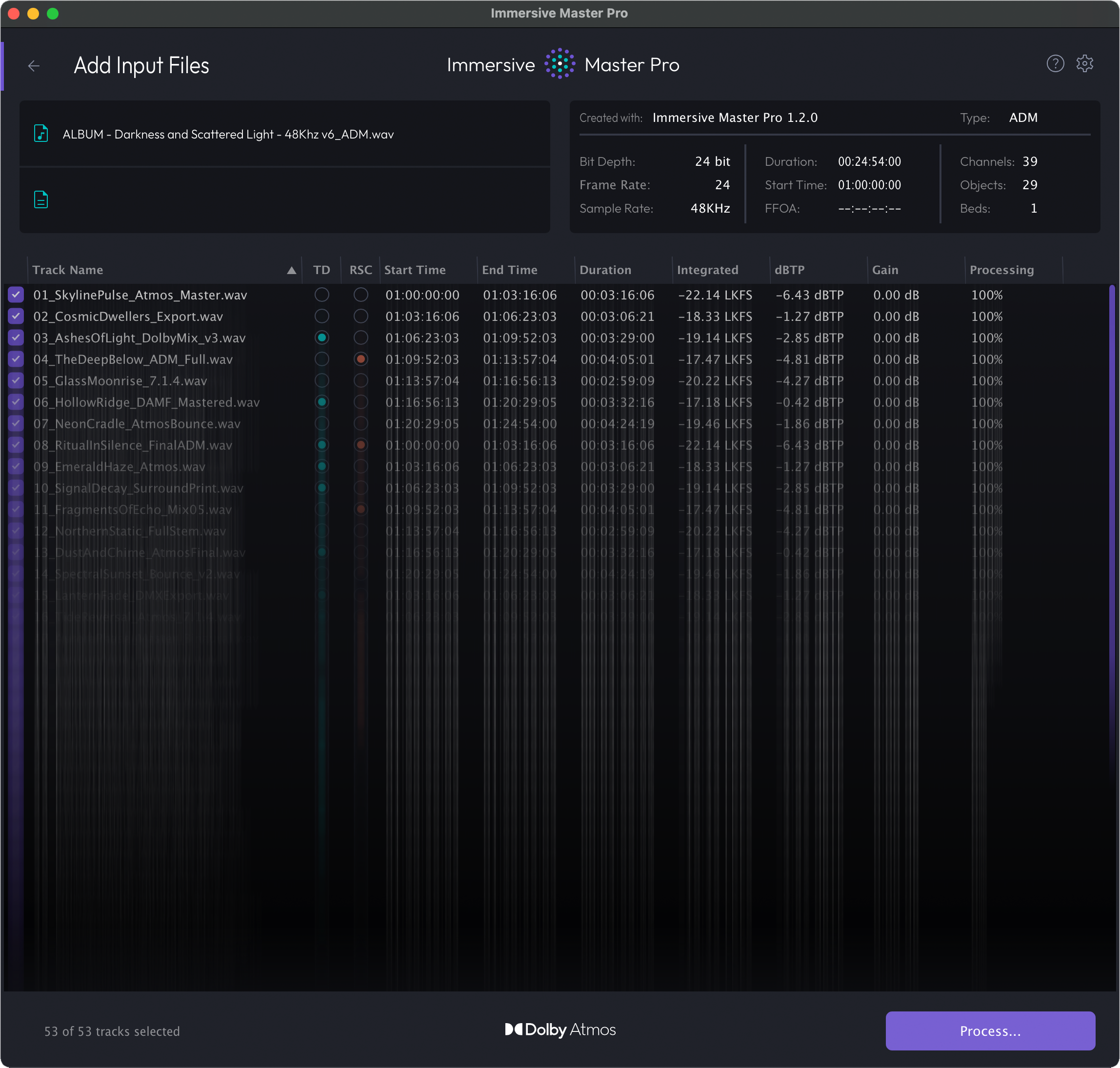The width and height of the screenshot is (1120, 1068).
Task: Click the Immersive Master Pro 1.2.0 version text
Action: (x=735, y=118)
